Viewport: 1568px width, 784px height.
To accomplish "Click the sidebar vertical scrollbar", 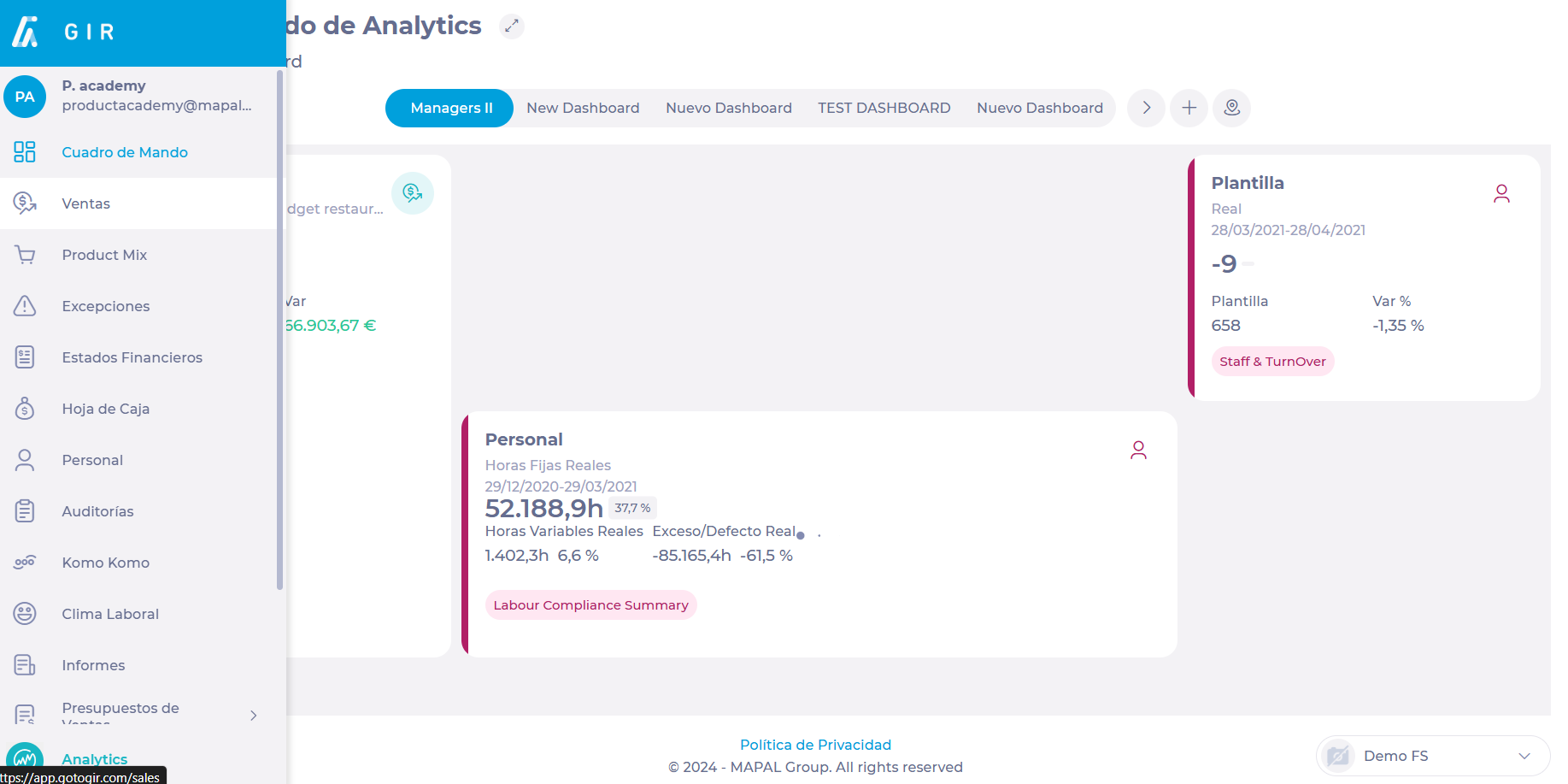I will coord(280,329).
